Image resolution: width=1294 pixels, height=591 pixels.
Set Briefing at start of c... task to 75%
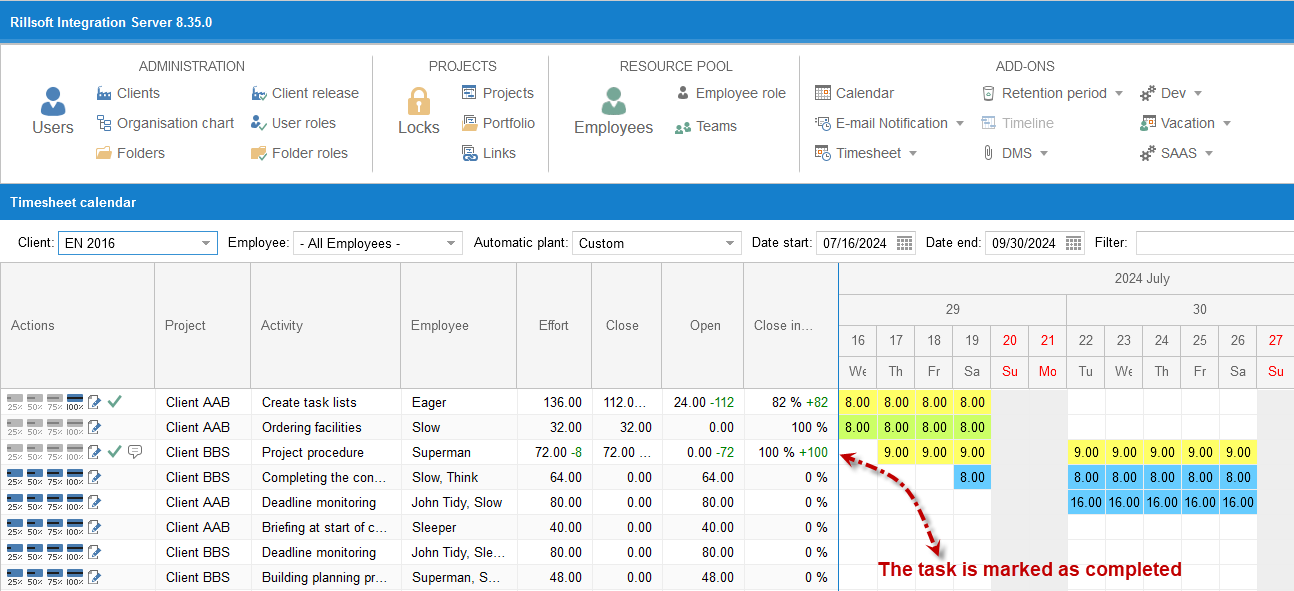[55, 527]
